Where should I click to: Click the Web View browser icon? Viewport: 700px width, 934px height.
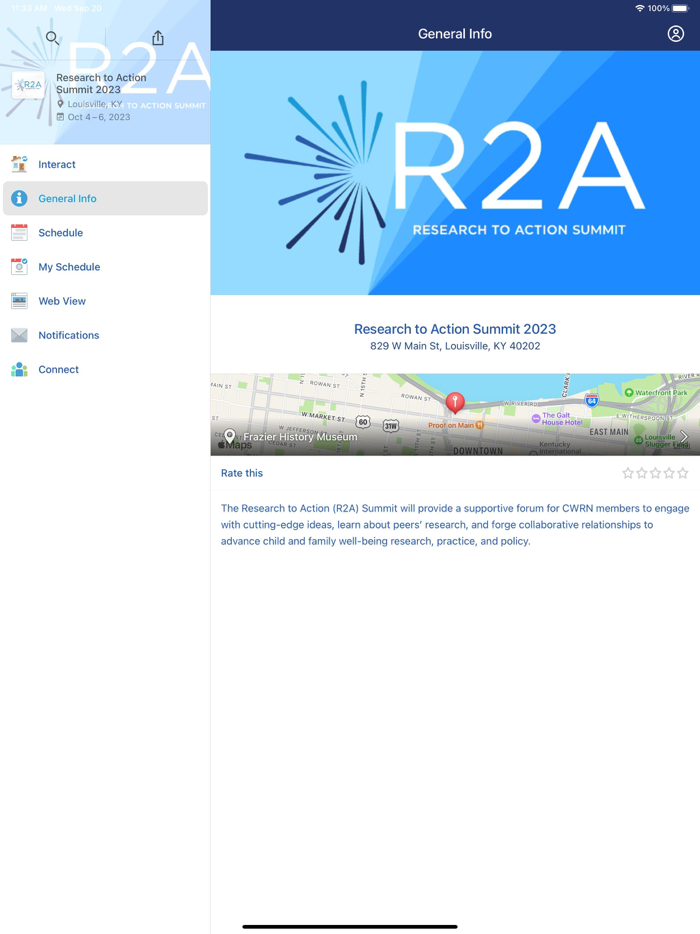coord(19,301)
